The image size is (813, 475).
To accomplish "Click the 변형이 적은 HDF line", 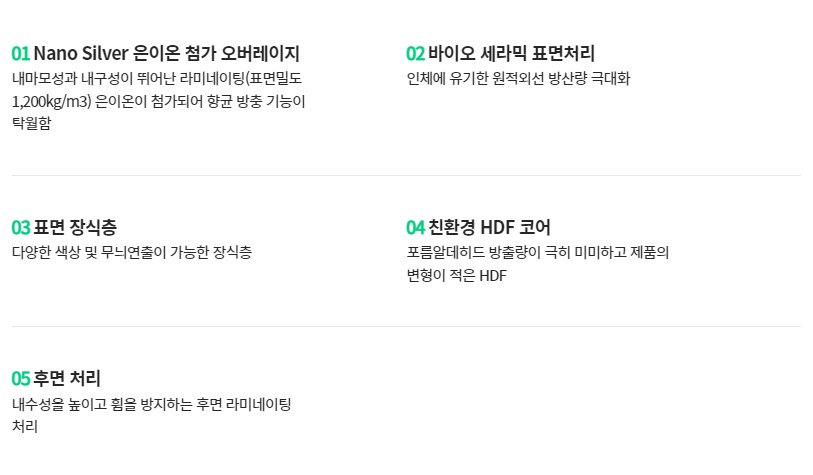I will click(456, 275).
